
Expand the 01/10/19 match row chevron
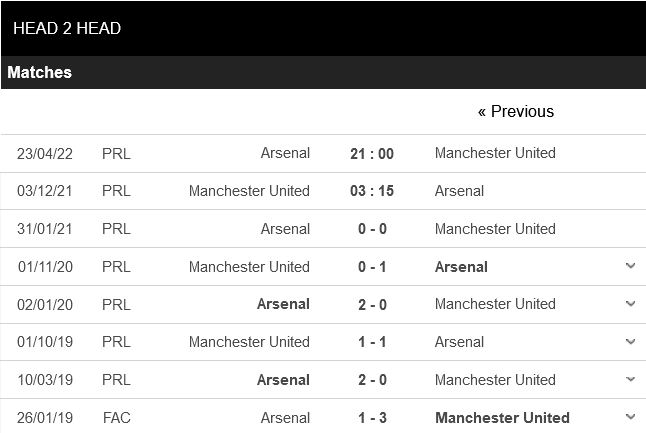click(x=630, y=342)
